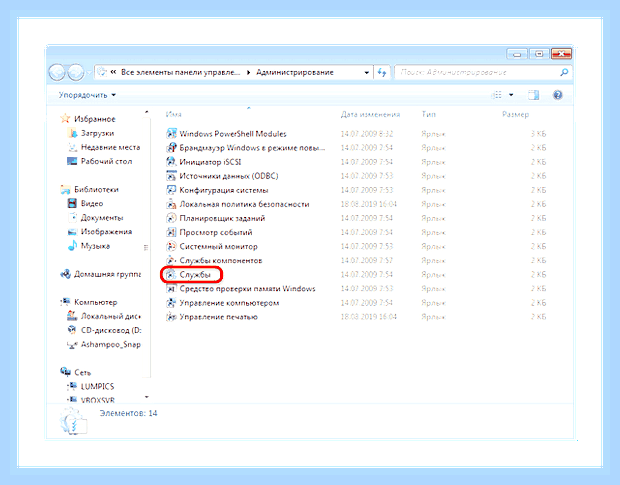Click the Локальная политика безопасности icon
This screenshot has width=620, height=485.
point(171,204)
